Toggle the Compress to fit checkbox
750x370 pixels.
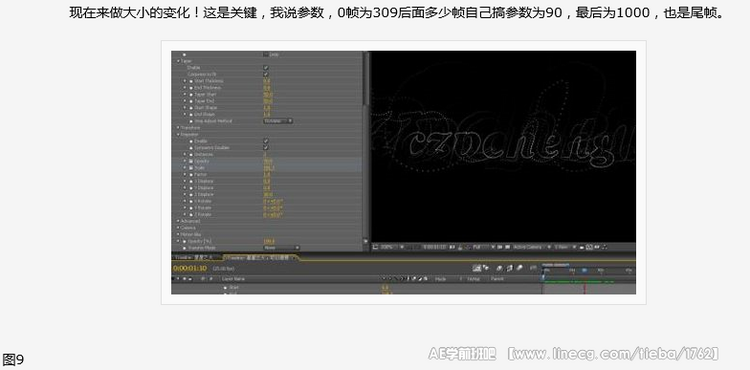(x=266, y=74)
